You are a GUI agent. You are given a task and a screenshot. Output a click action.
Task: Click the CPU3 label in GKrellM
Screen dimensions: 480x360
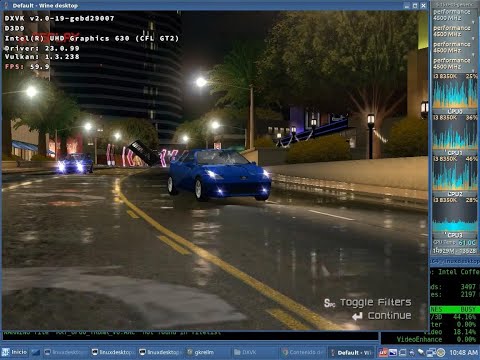click(x=455, y=235)
